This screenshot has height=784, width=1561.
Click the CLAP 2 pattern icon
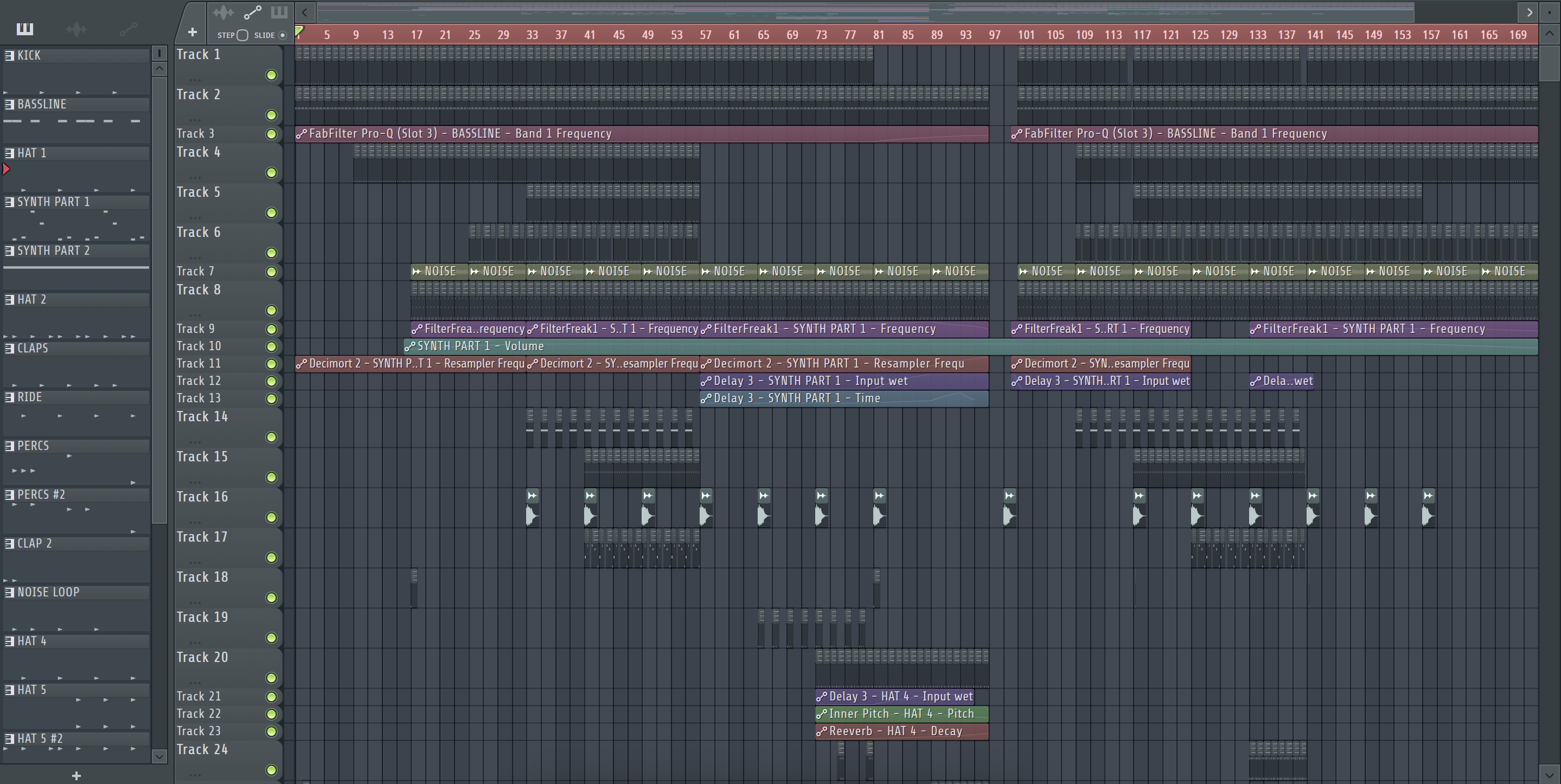tap(10, 543)
